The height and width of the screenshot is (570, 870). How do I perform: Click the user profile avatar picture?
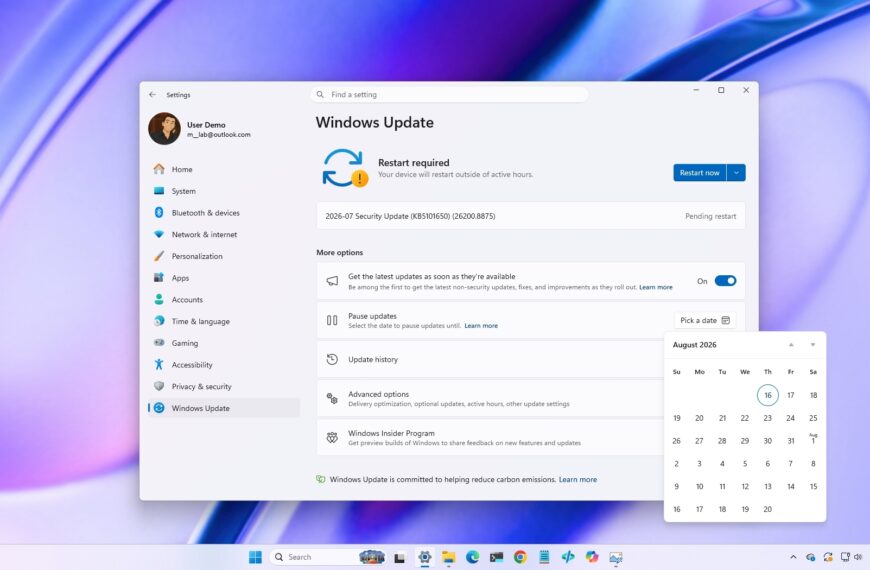(164, 129)
